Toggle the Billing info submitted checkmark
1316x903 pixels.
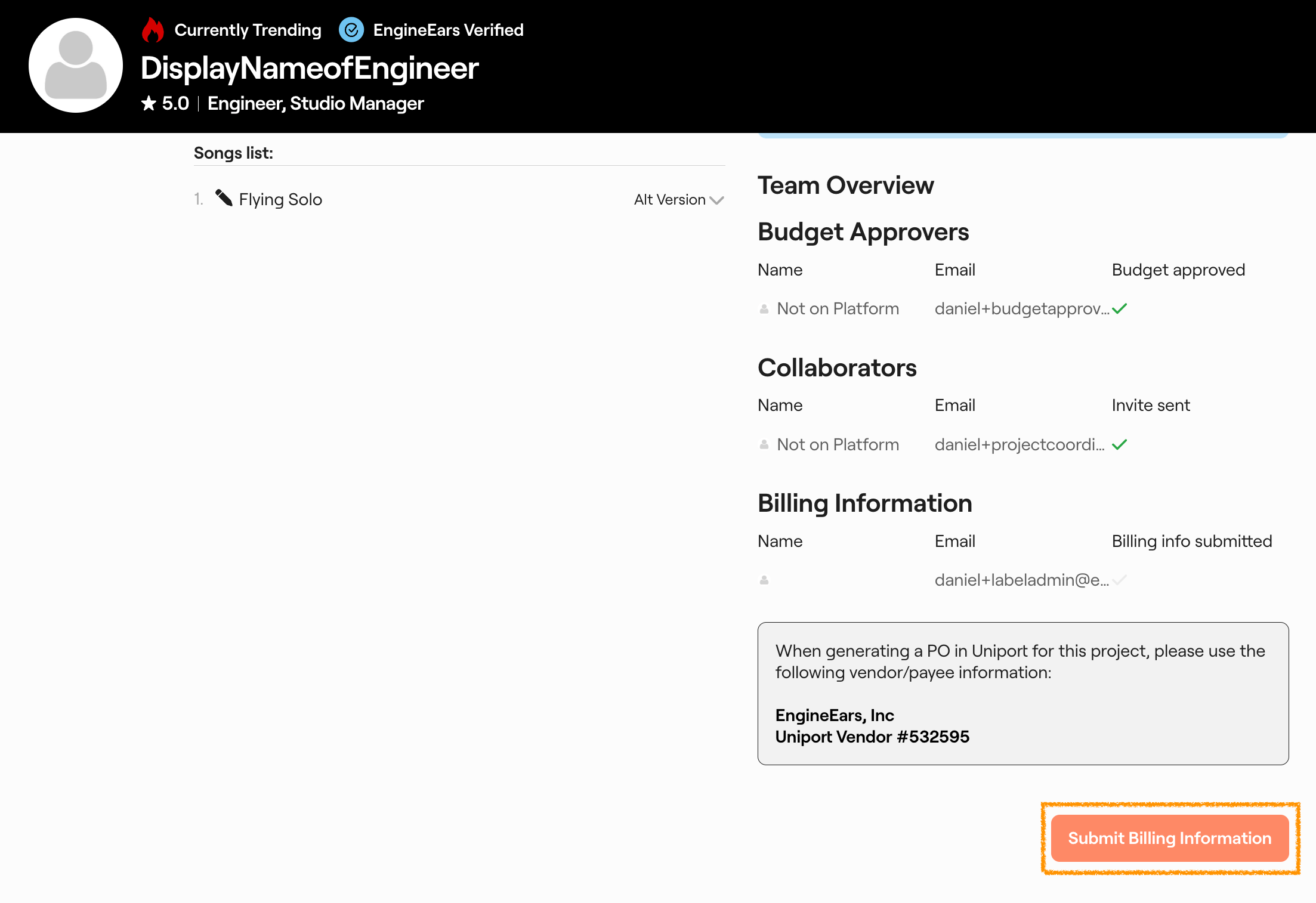point(1121,579)
